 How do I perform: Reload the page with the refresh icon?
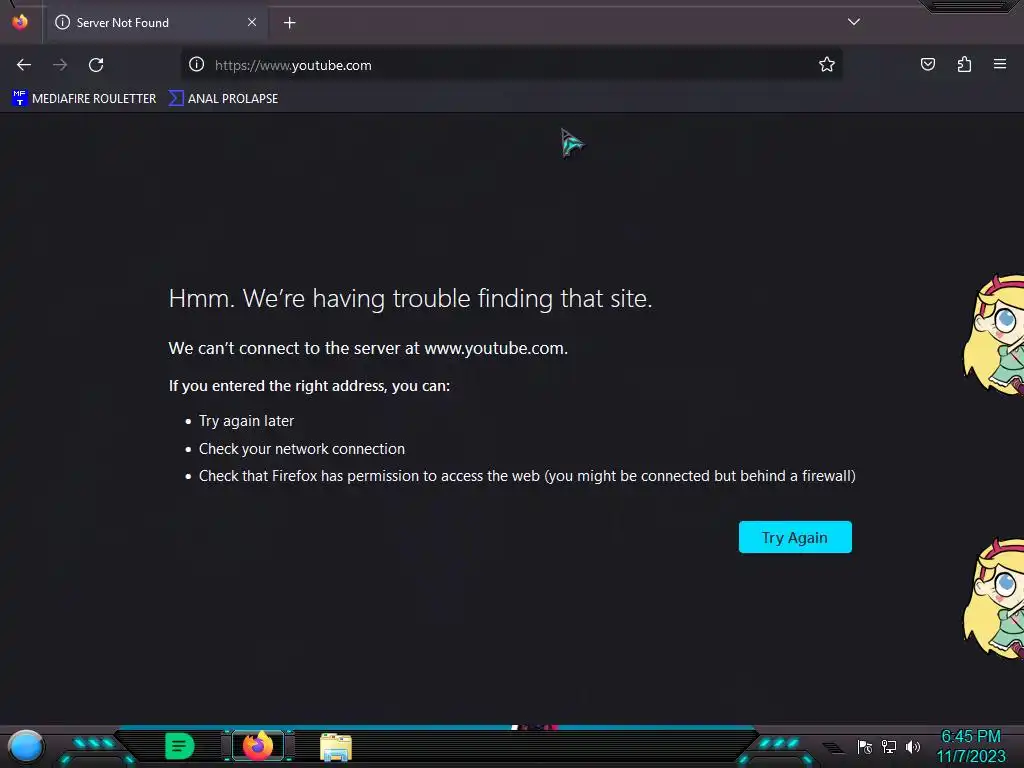click(x=96, y=65)
